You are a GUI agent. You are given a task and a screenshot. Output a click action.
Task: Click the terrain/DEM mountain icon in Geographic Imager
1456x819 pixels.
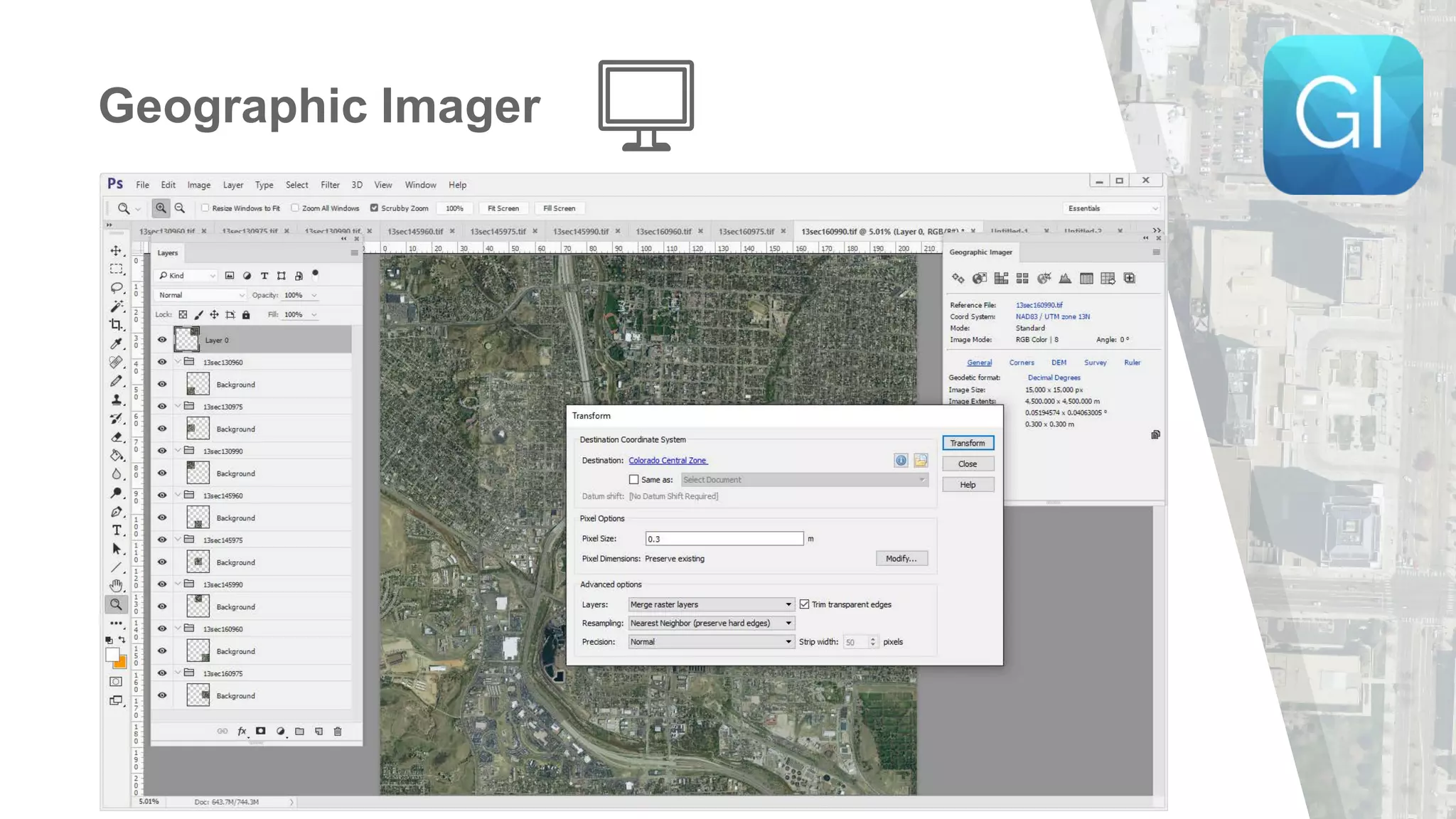pyautogui.click(x=1065, y=278)
